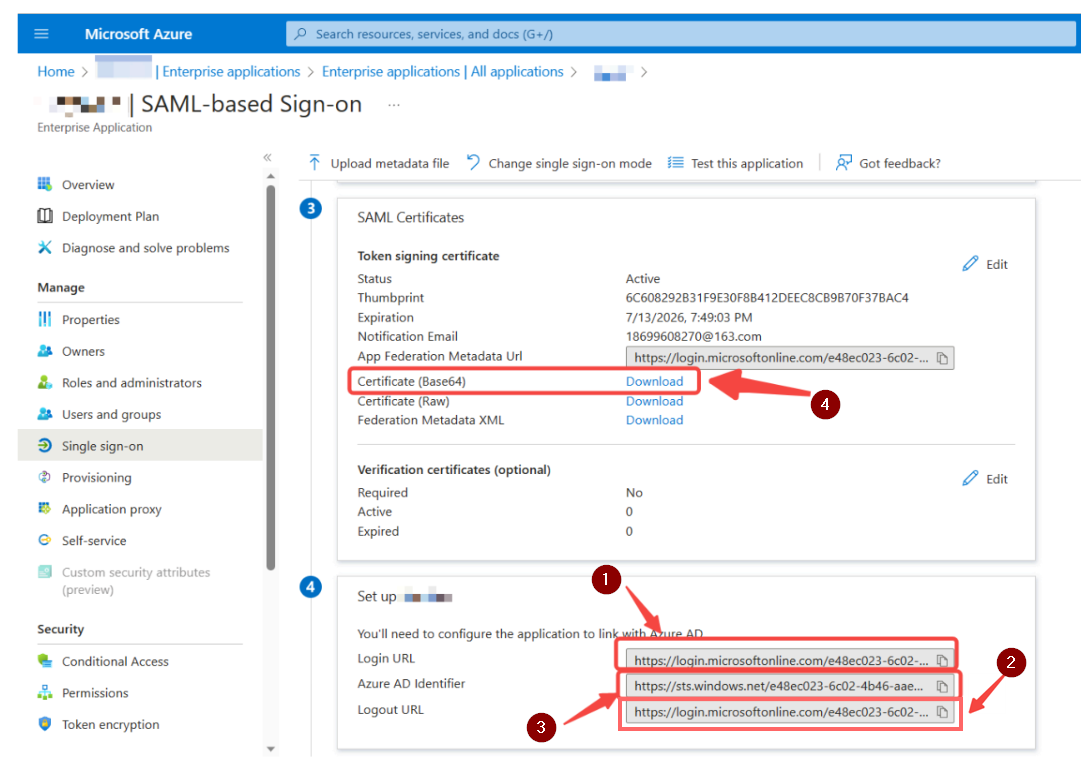The width and height of the screenshot is (1081, 766).
Task: Click the Login URL field
Action: [790, 661]
